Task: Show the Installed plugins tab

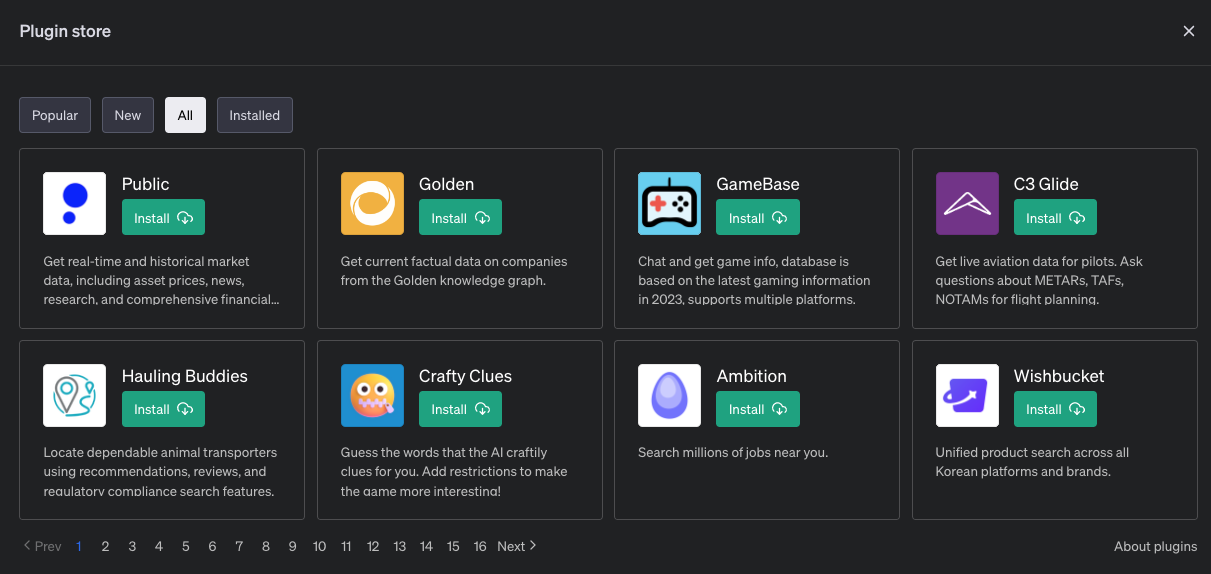Action: 255,115
